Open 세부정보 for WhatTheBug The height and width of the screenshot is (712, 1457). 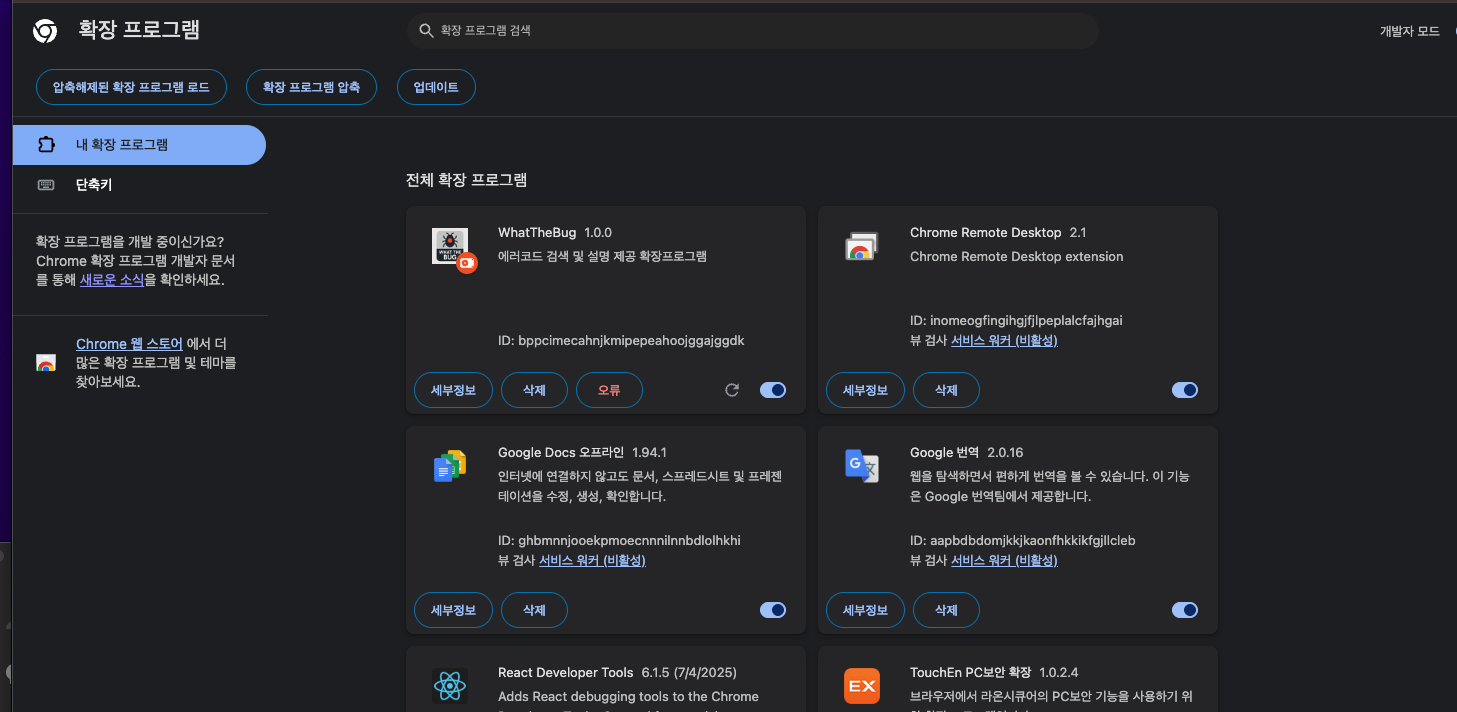pos(453,390)
